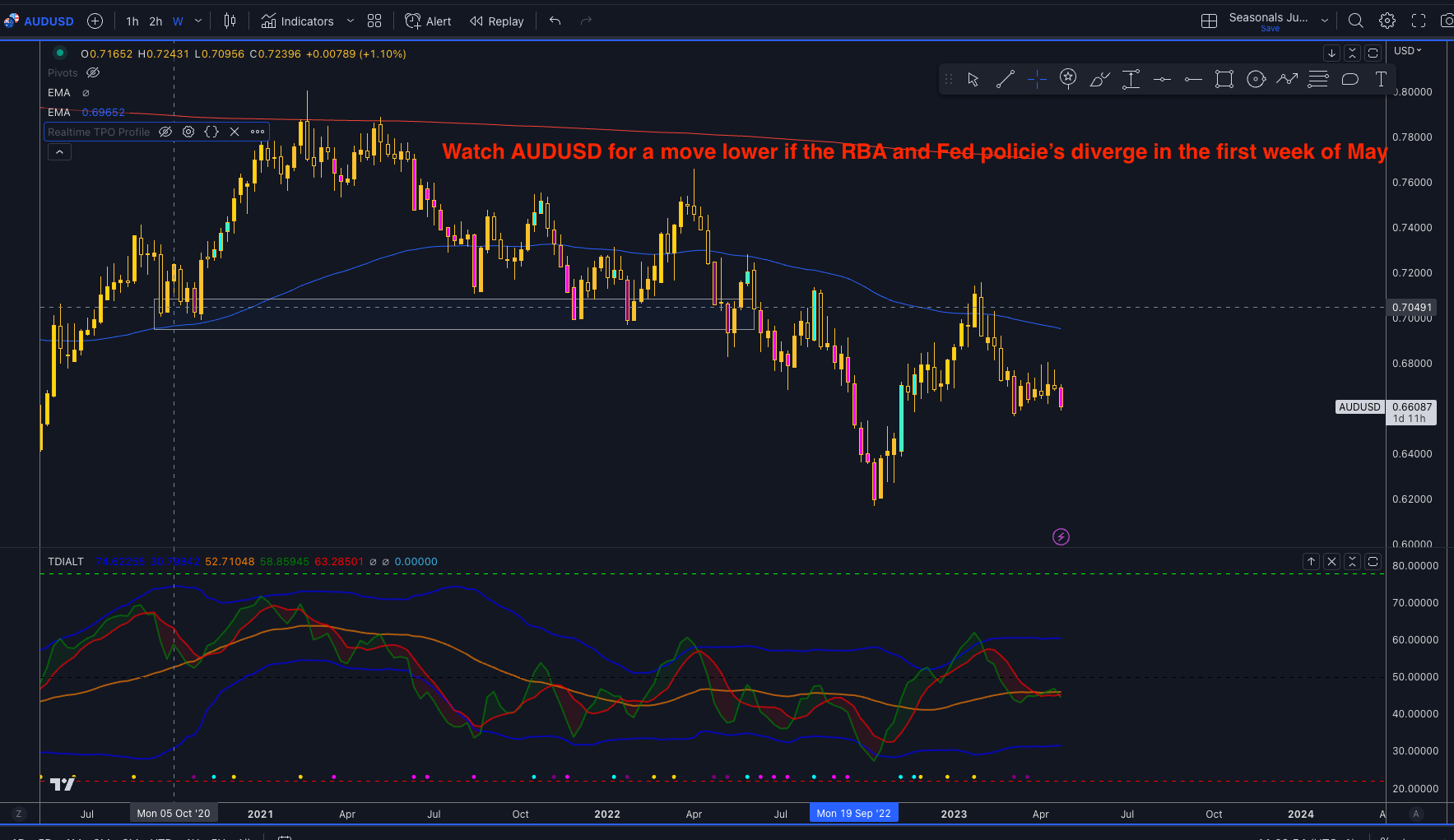The height and width of the screenshot is (840, 1454).
Task: Start bar Replay mode
Action: (x=496, y=21)
